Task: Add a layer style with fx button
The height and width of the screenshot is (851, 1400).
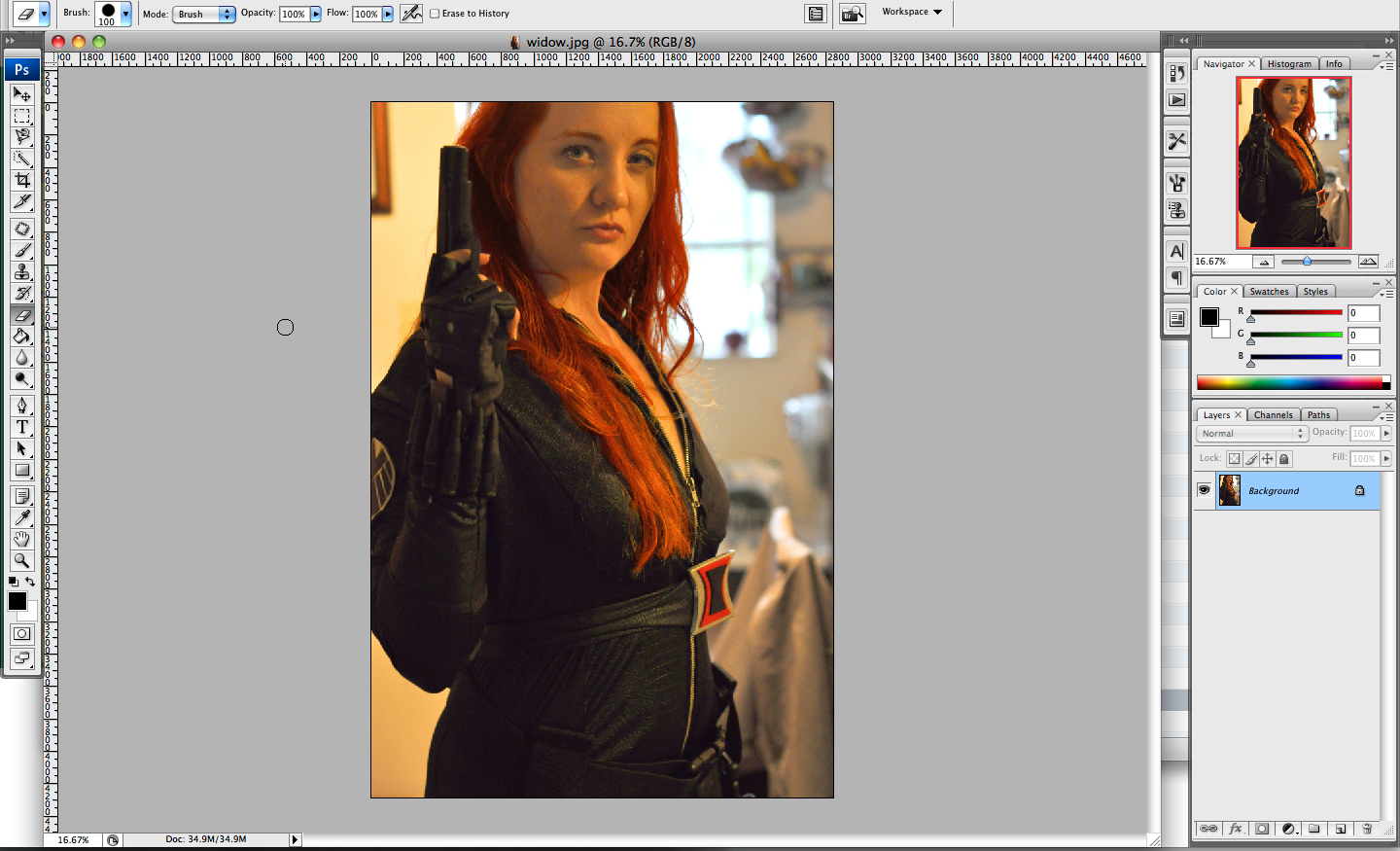Action: click(1236, 829)
